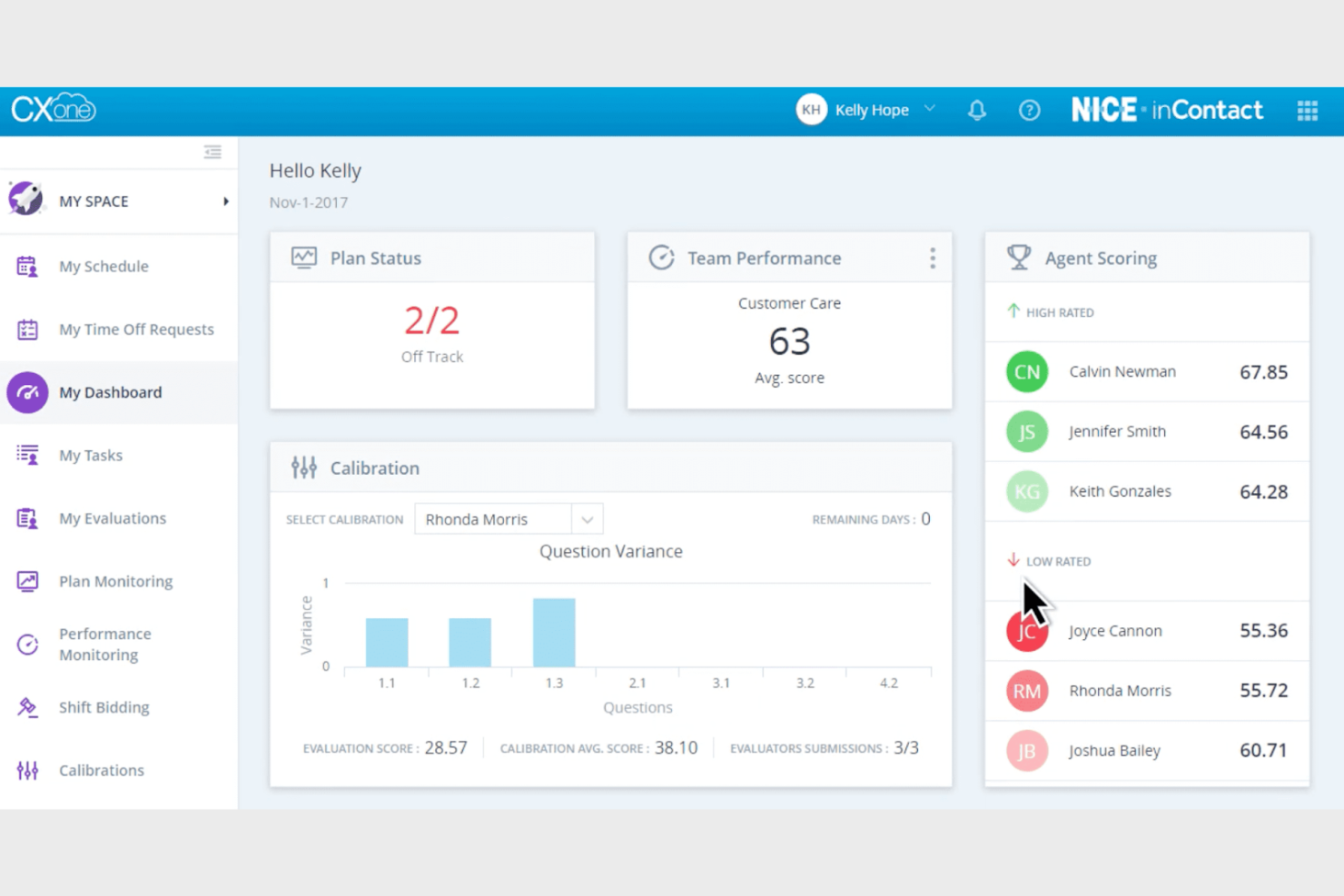This screenshot has width=1344, height=896.
Task: Open Plan Monitoring
Action: tap(115, 580)
